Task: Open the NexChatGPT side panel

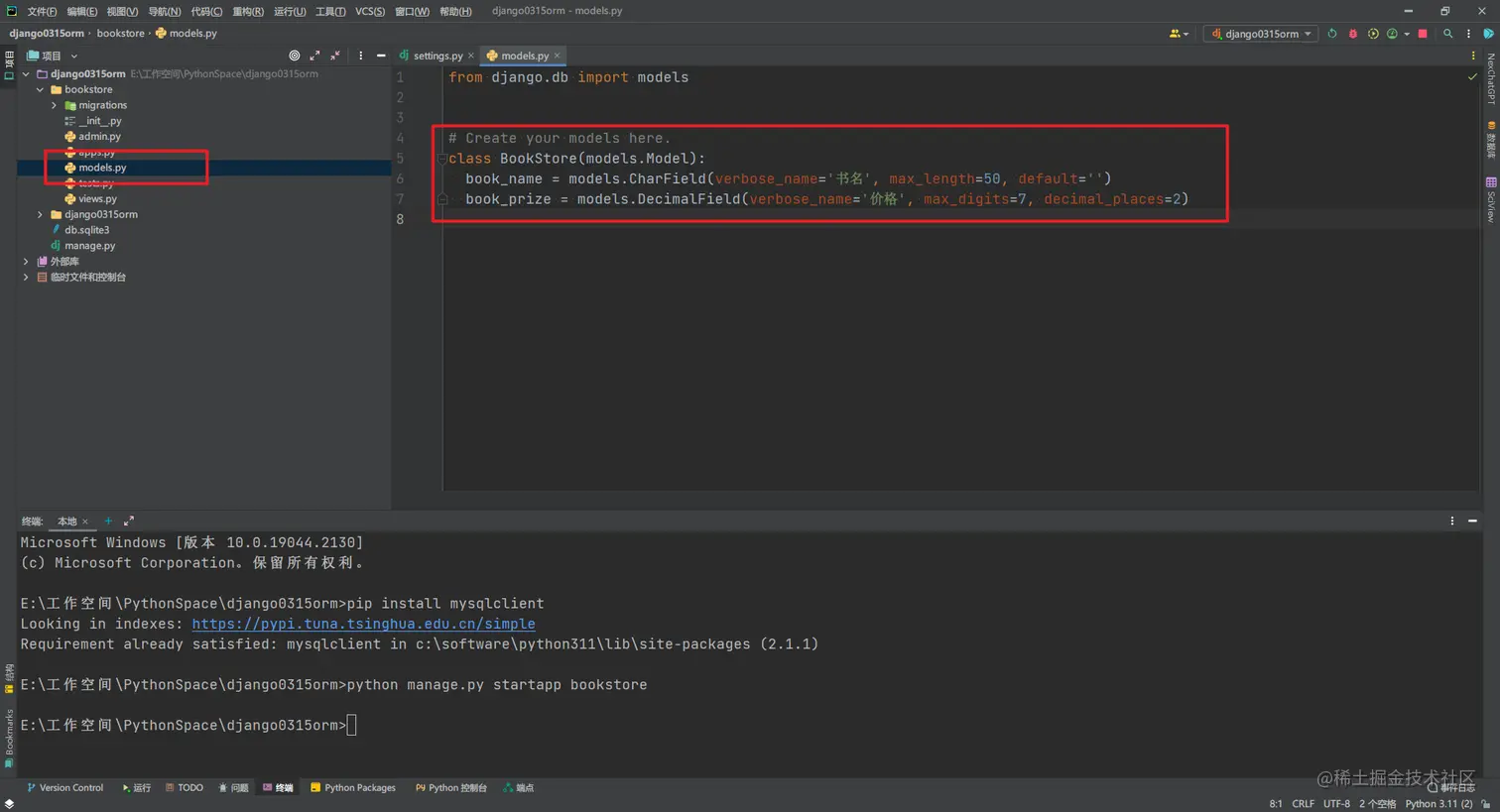Action: [x=1490, y=79]
